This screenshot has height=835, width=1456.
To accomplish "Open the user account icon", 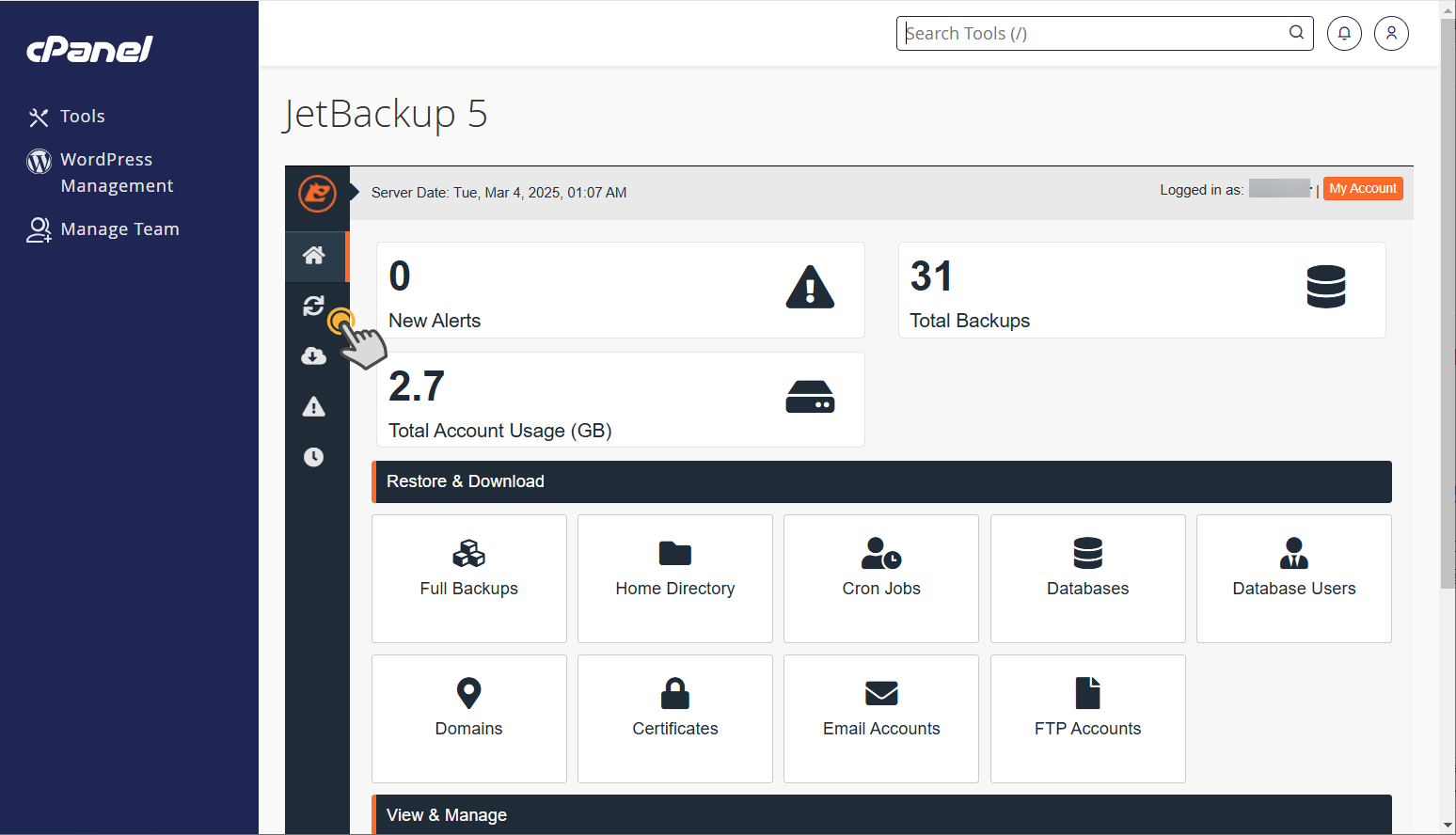I will [1391, 34].
